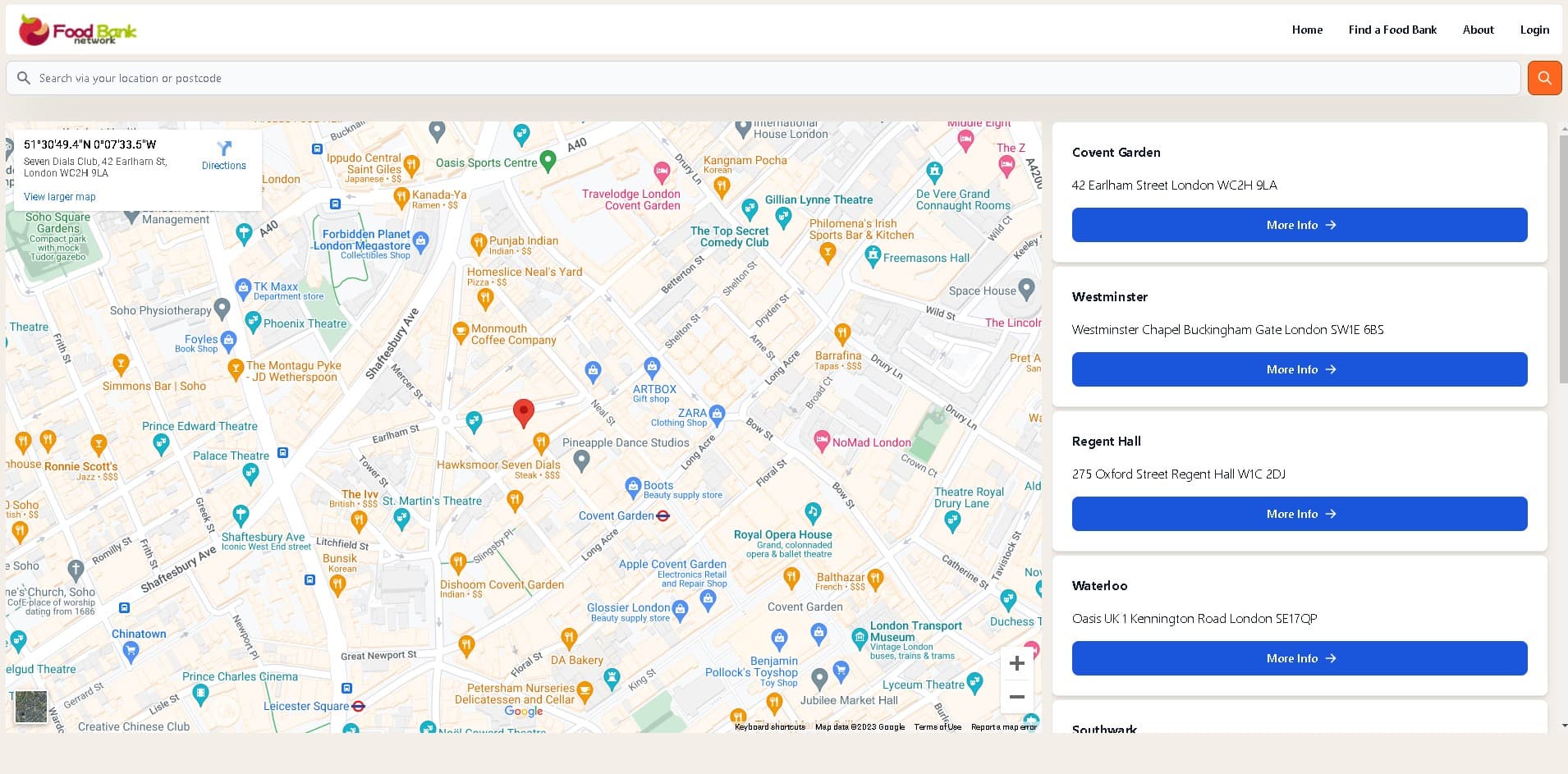
Task: Click the View larger map link
Action: (x=60, y=197)
